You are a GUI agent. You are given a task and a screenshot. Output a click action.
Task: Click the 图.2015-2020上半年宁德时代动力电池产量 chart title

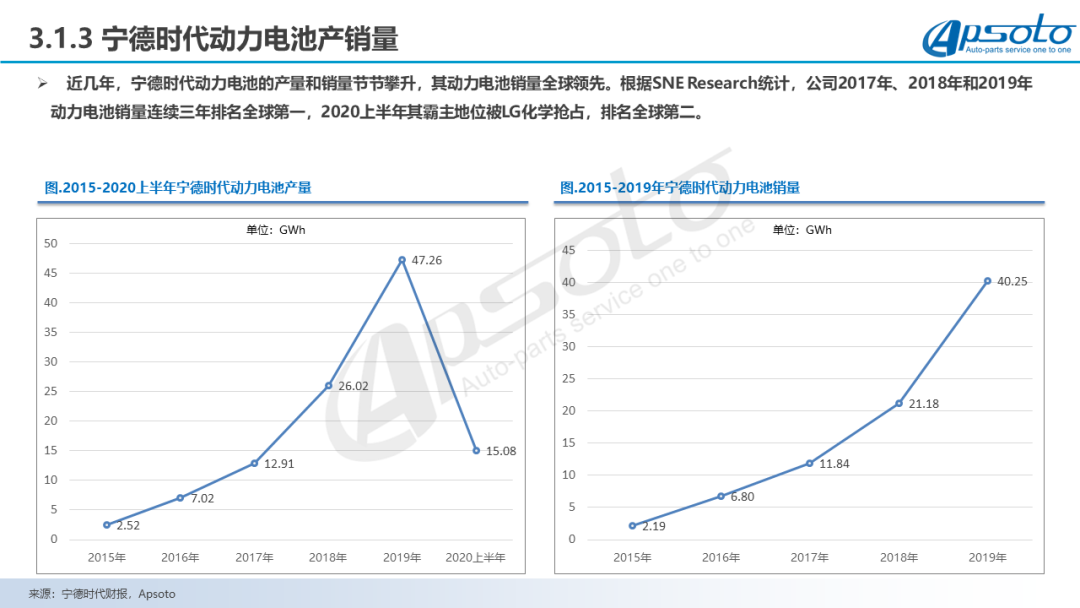point(178,187)
